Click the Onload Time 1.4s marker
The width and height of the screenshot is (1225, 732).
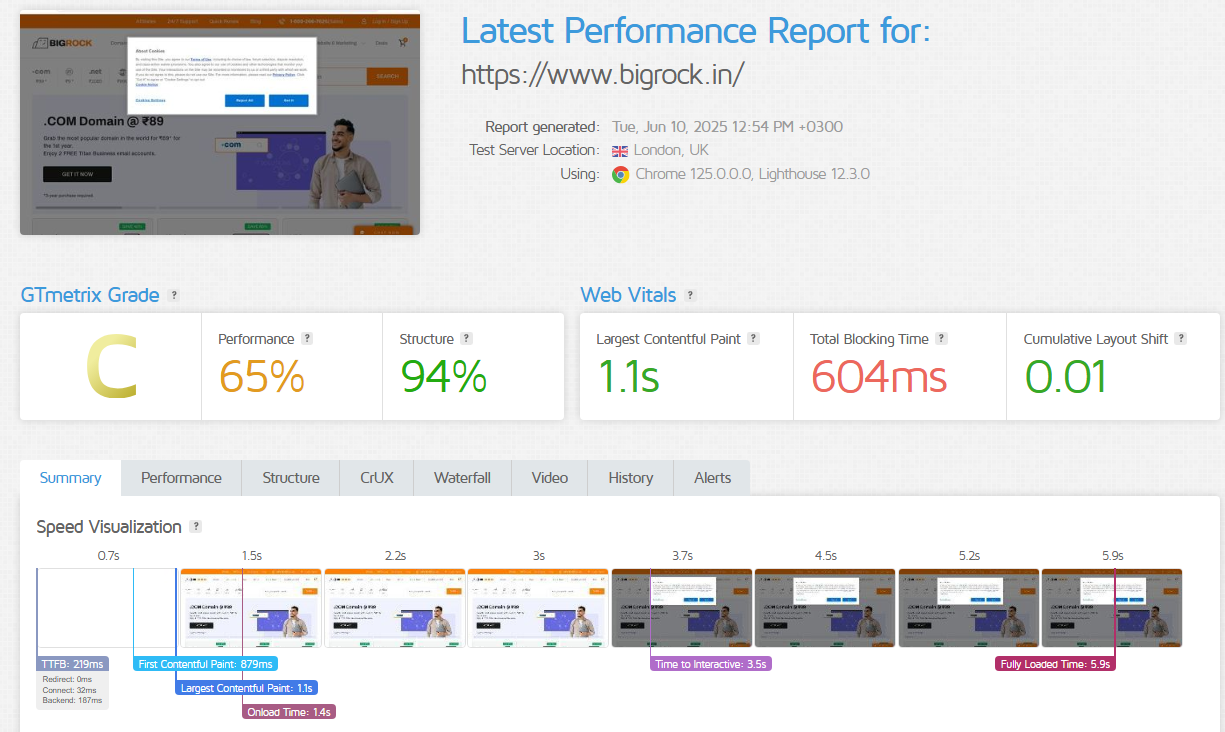coord(289,712)
